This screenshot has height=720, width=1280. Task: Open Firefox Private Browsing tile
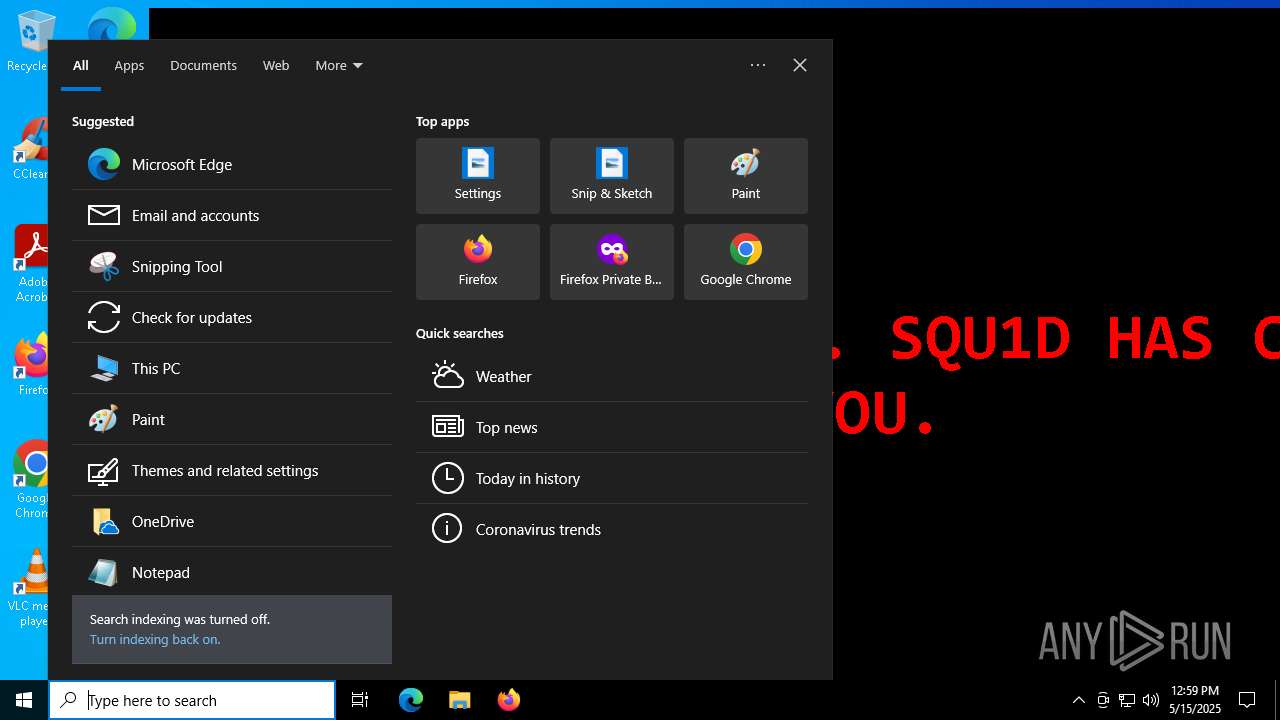[612, 262]
